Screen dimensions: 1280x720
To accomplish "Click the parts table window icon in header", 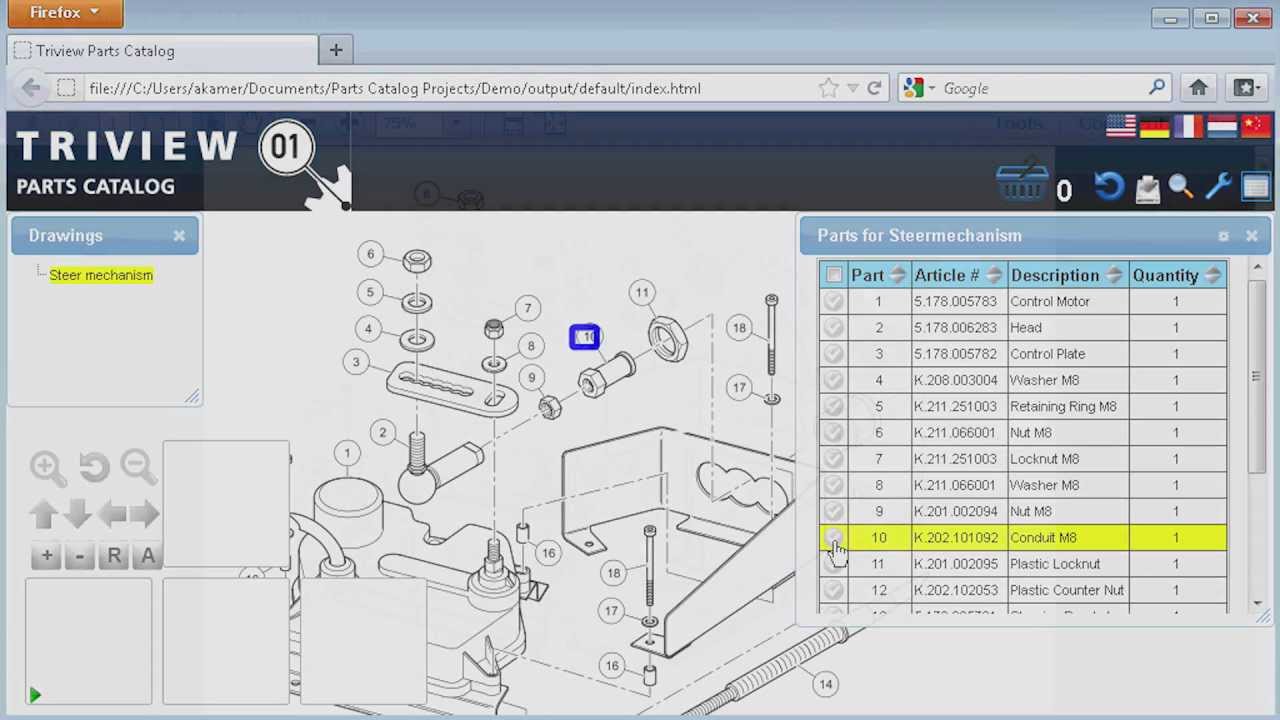I will [1256, 187].
